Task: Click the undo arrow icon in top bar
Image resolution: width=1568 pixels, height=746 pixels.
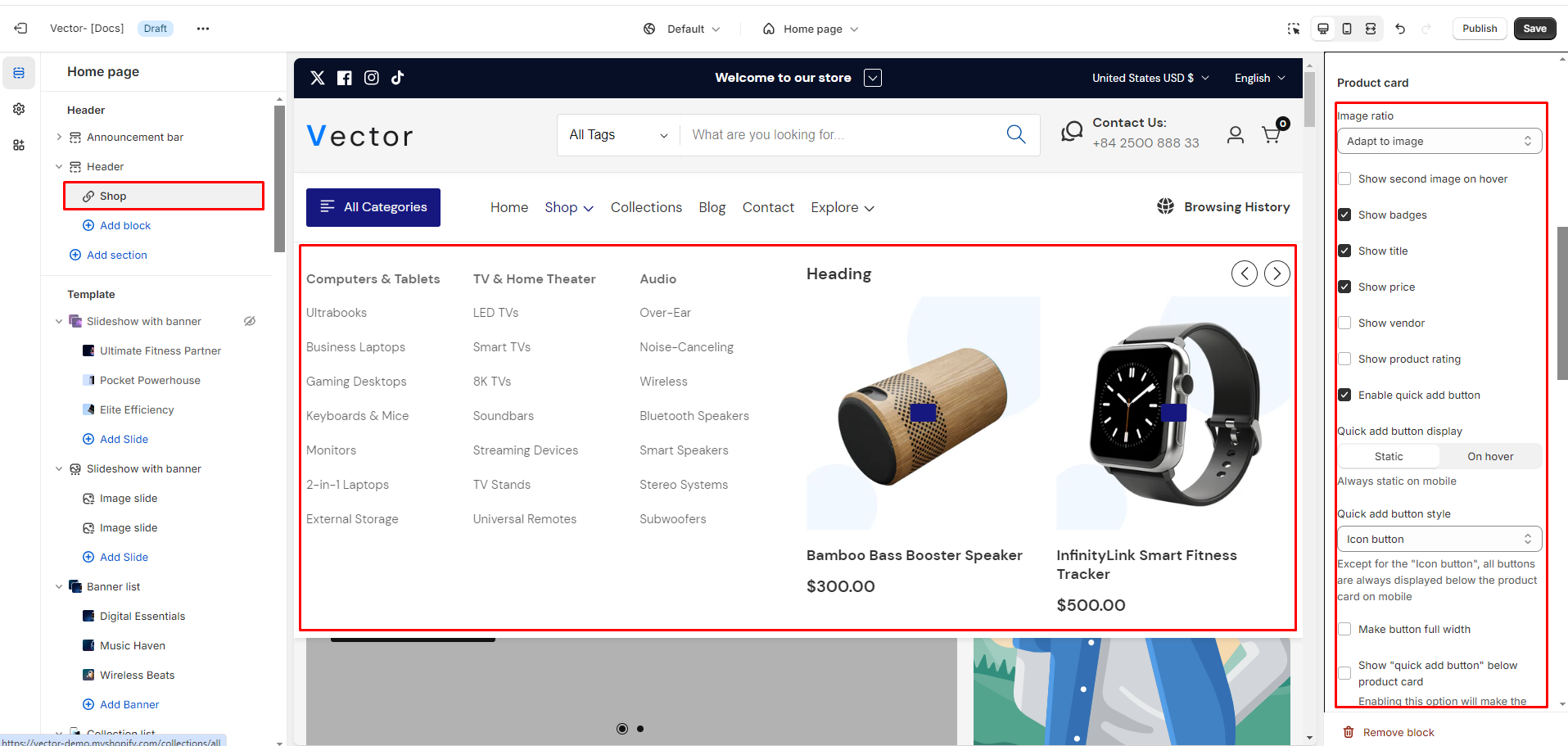Action: click(1400, 29)
